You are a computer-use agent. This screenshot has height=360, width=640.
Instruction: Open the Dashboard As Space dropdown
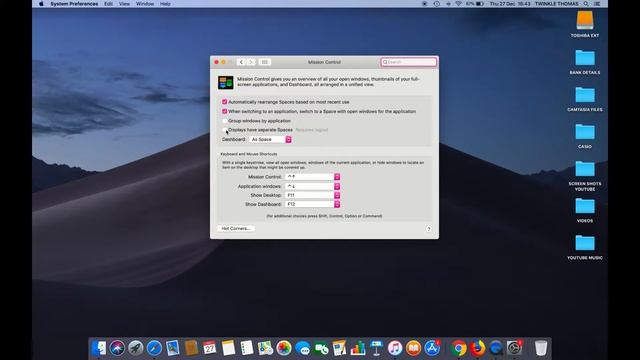pyautogui.click(x=270, y=140)
